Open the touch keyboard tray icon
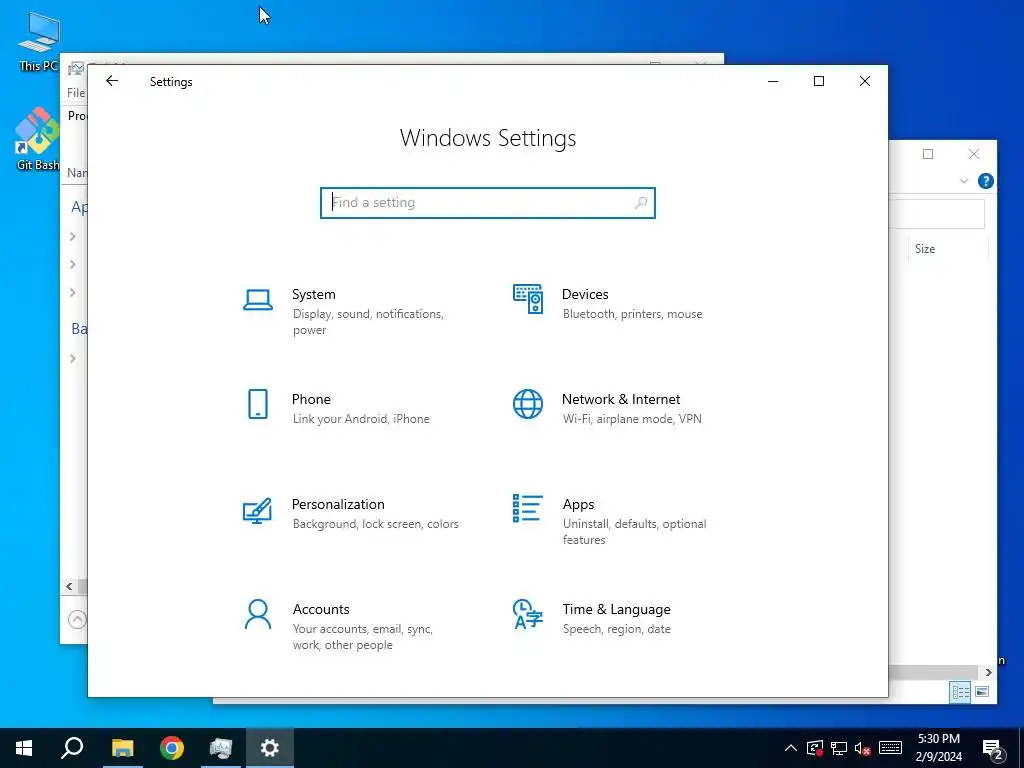Viewport: 1024px width, 768px height. click(890, 748)
